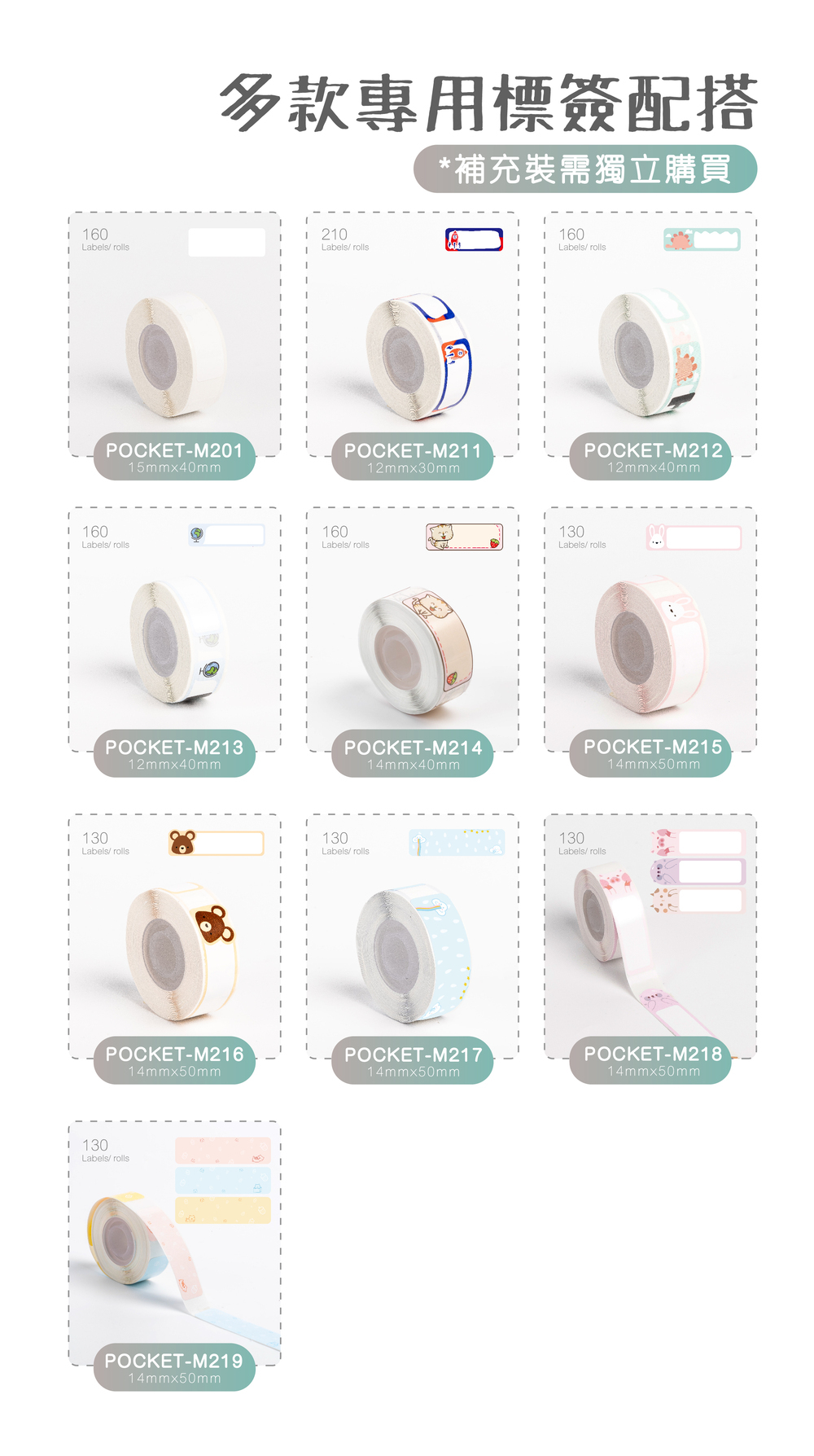The image size is (814, 1456).
Task: Select the POCKET-M214 cat roll image
Action: pyautogui.click(x=416, y=651)
